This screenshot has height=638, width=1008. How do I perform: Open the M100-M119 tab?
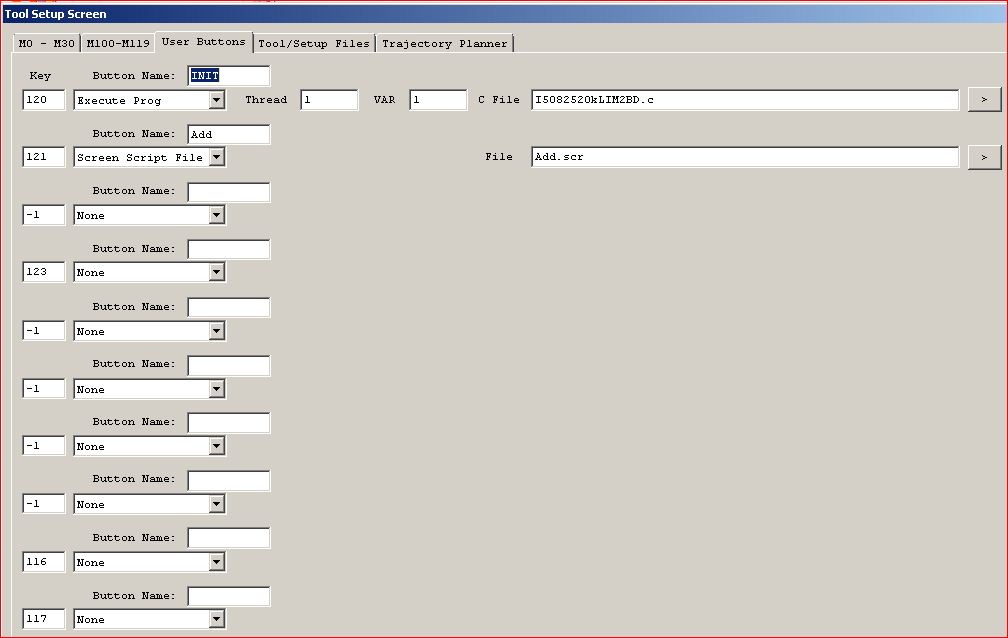pos(117,44)
